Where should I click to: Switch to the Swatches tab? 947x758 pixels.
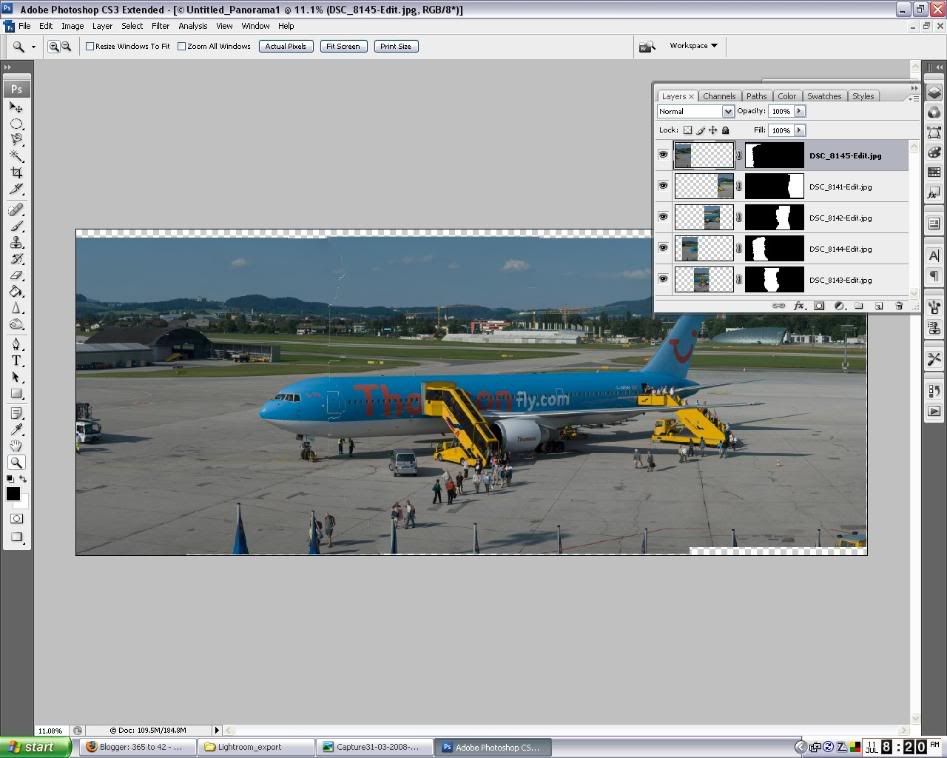824,96
